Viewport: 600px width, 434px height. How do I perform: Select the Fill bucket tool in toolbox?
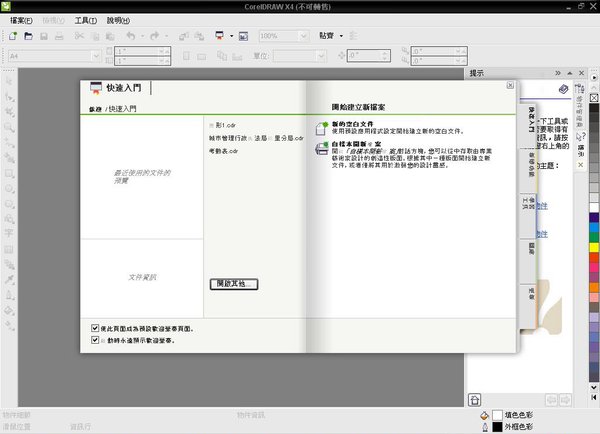[9, 310]
